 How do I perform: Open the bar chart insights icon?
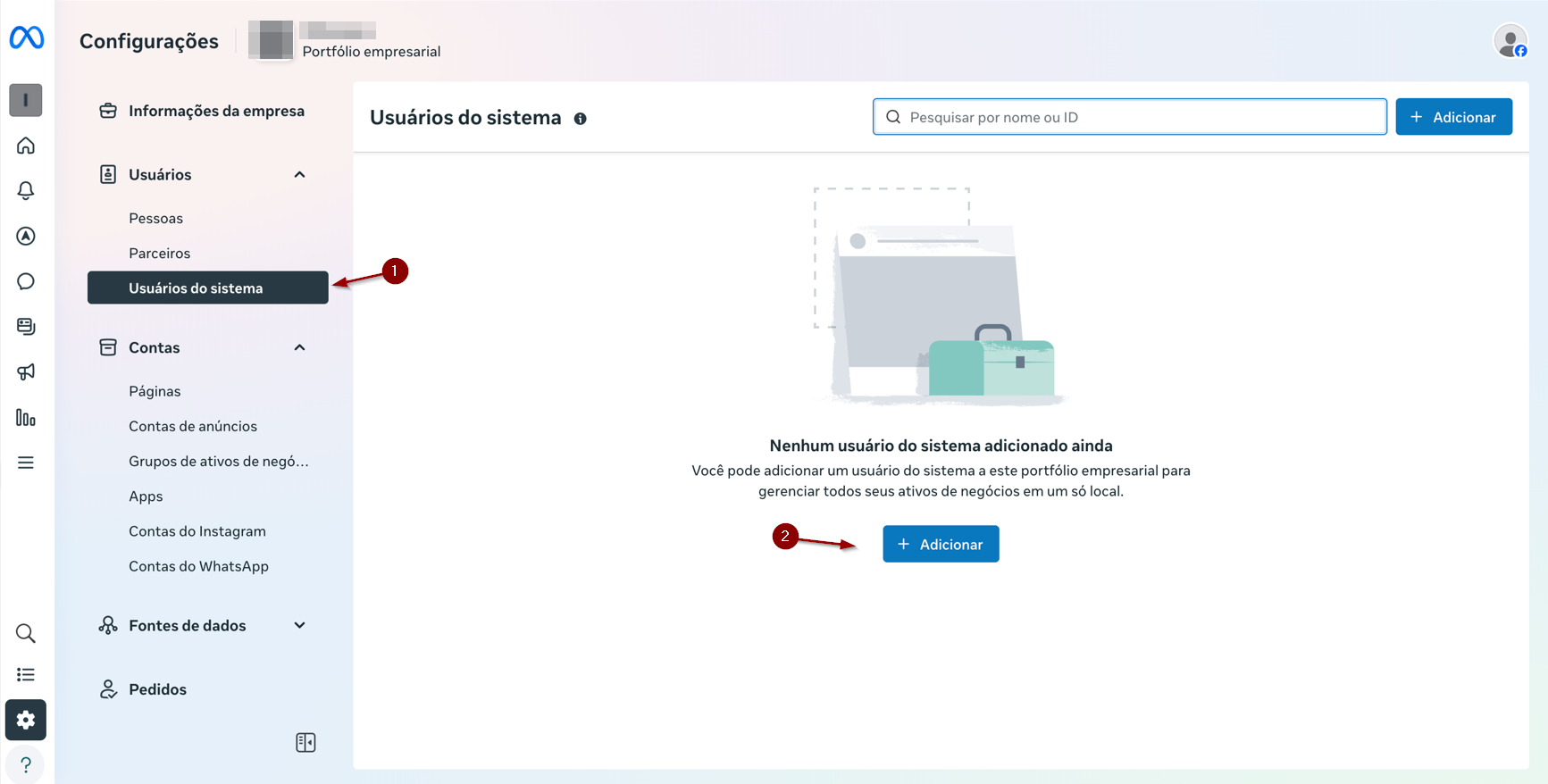pos(26,417)
